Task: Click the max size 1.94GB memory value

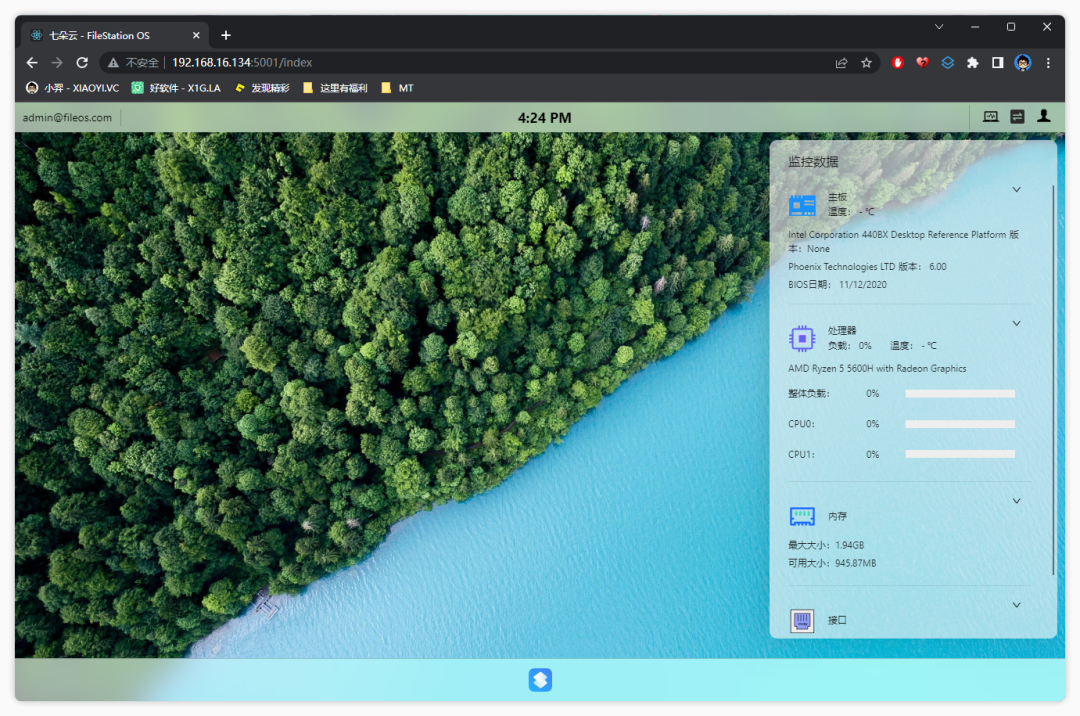Action: click(849, 545)
